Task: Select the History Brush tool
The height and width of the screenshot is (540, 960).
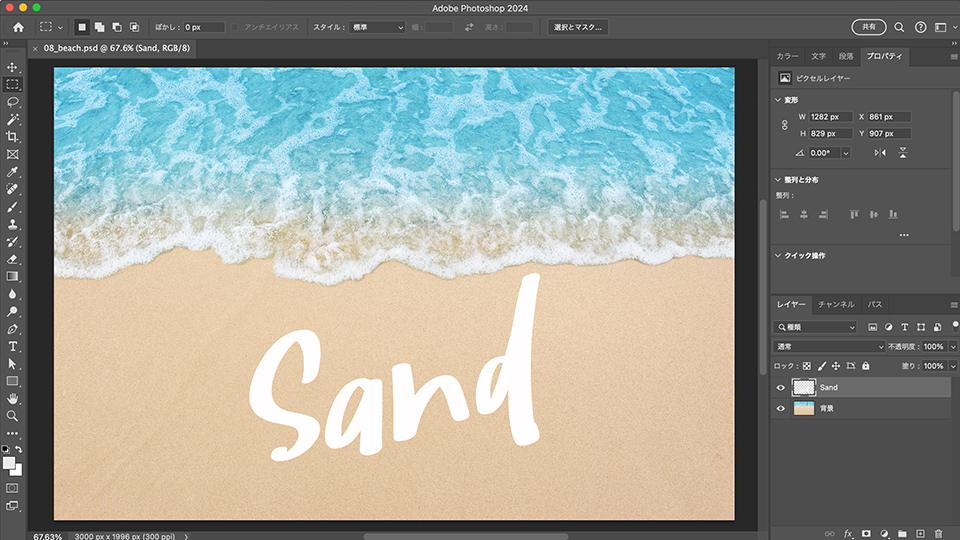Action: pyautogui.click(x=12, y=242)
